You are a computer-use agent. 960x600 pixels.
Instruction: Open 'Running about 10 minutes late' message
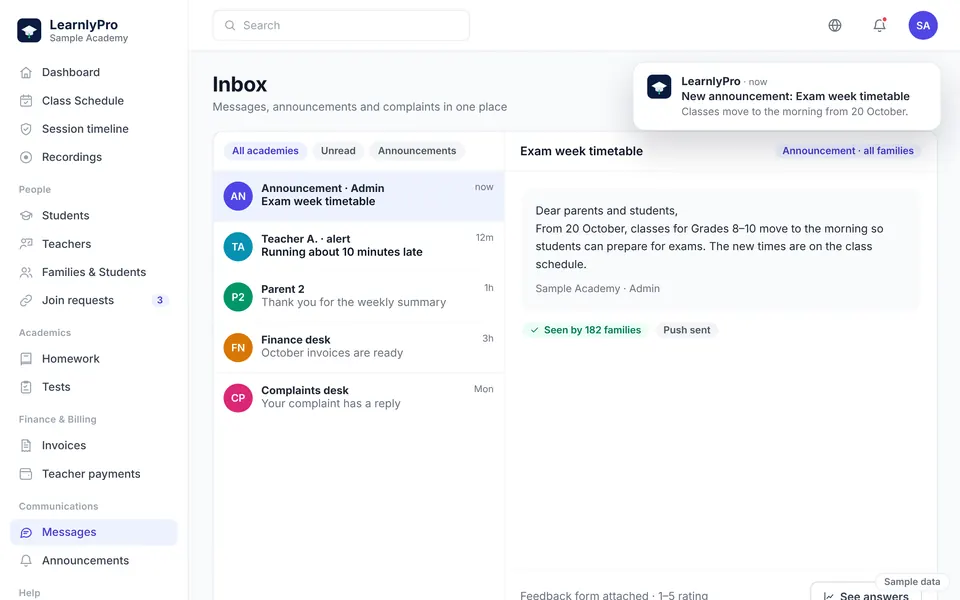coord(359,247)
